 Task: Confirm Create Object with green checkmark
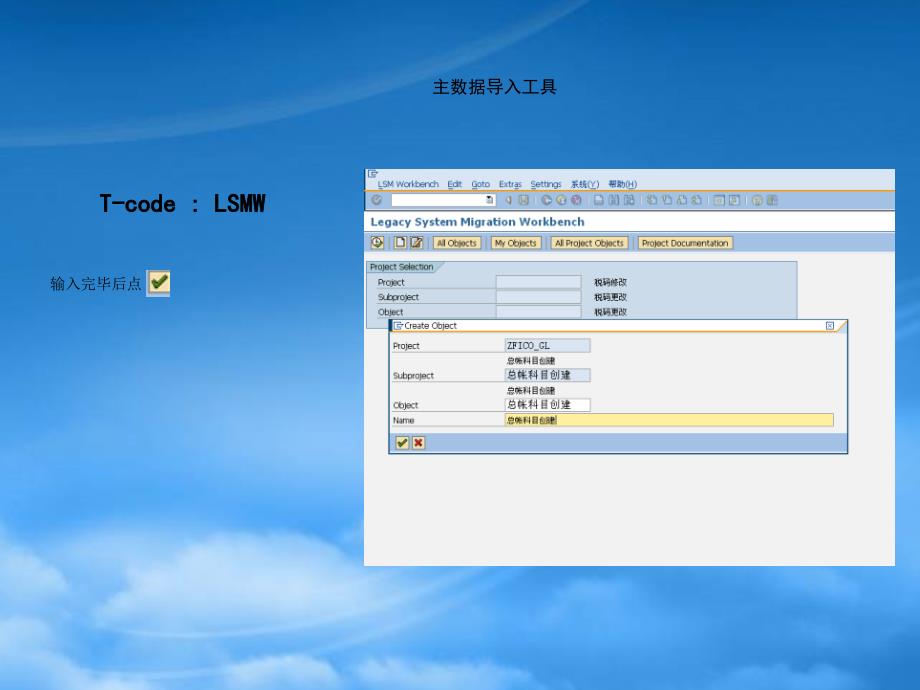click(x=402, y=443)
